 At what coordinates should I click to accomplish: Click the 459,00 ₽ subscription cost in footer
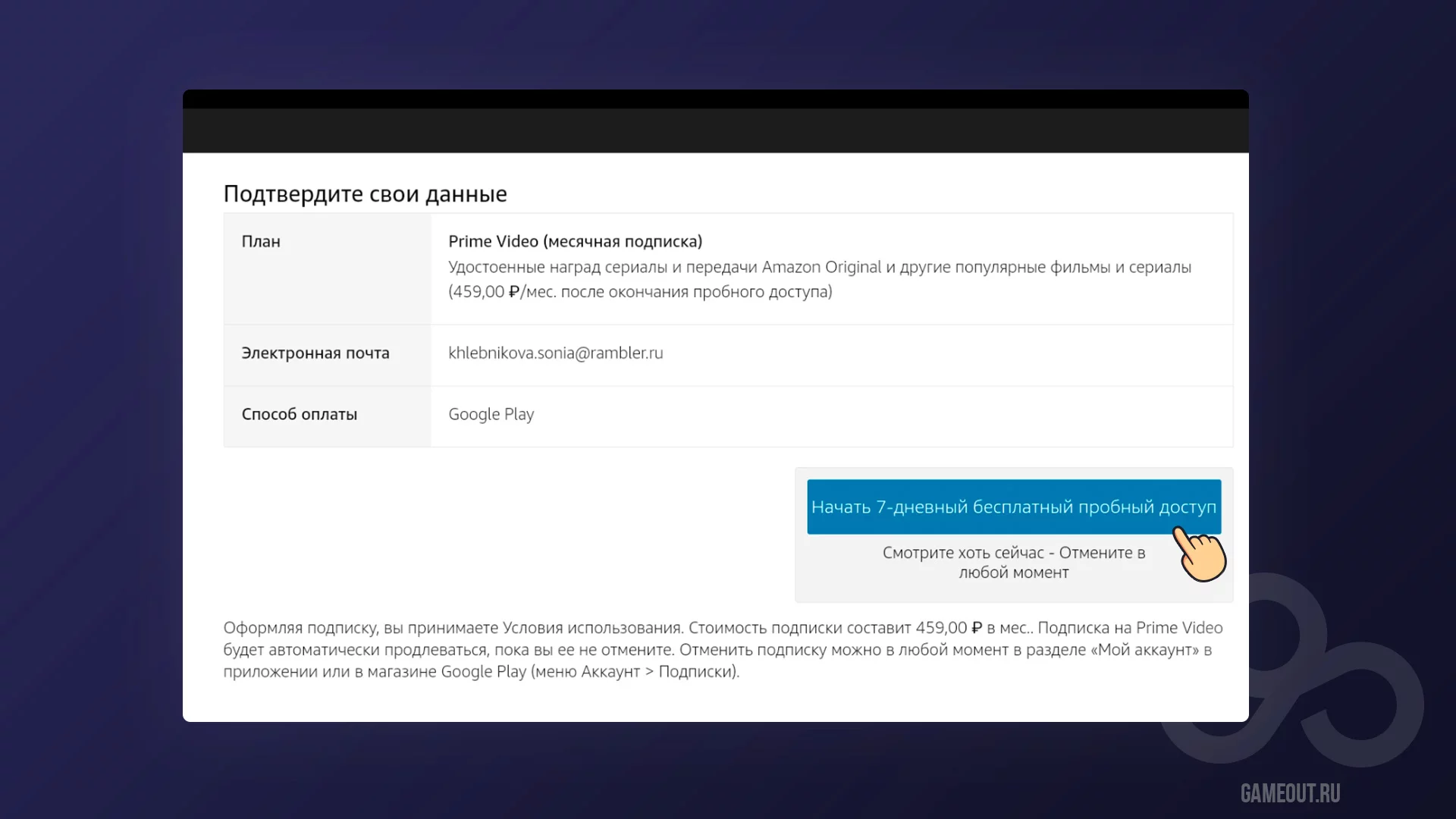pos(948,628)
